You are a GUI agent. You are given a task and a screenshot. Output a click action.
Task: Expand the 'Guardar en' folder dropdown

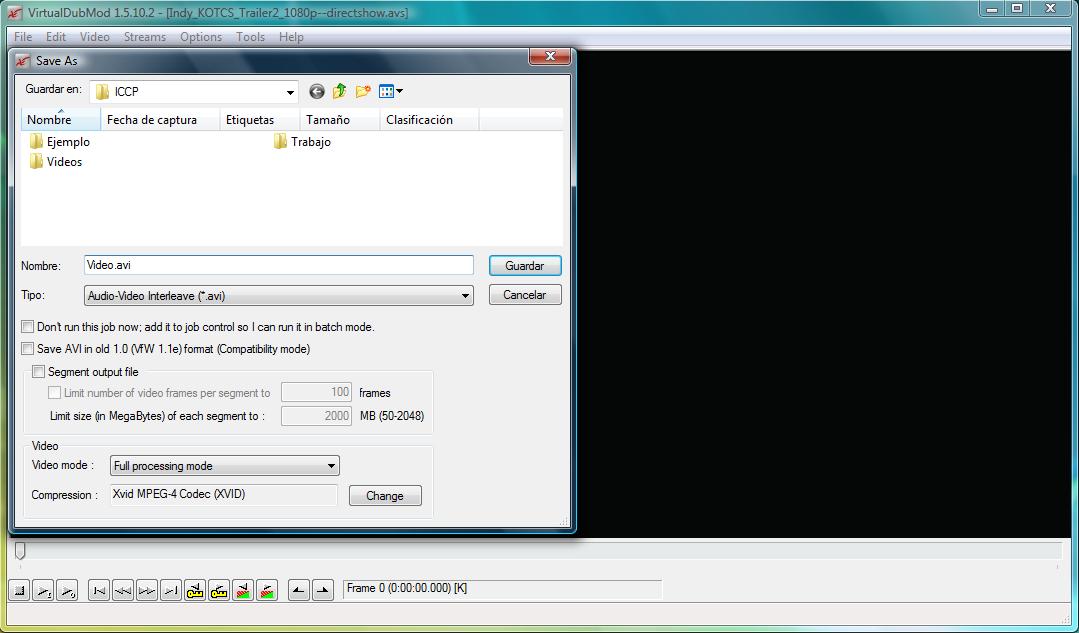(290, 92)
